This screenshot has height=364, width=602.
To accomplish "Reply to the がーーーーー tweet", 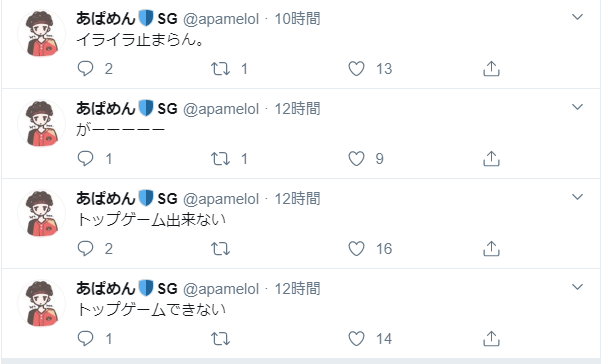I will 85,159.
